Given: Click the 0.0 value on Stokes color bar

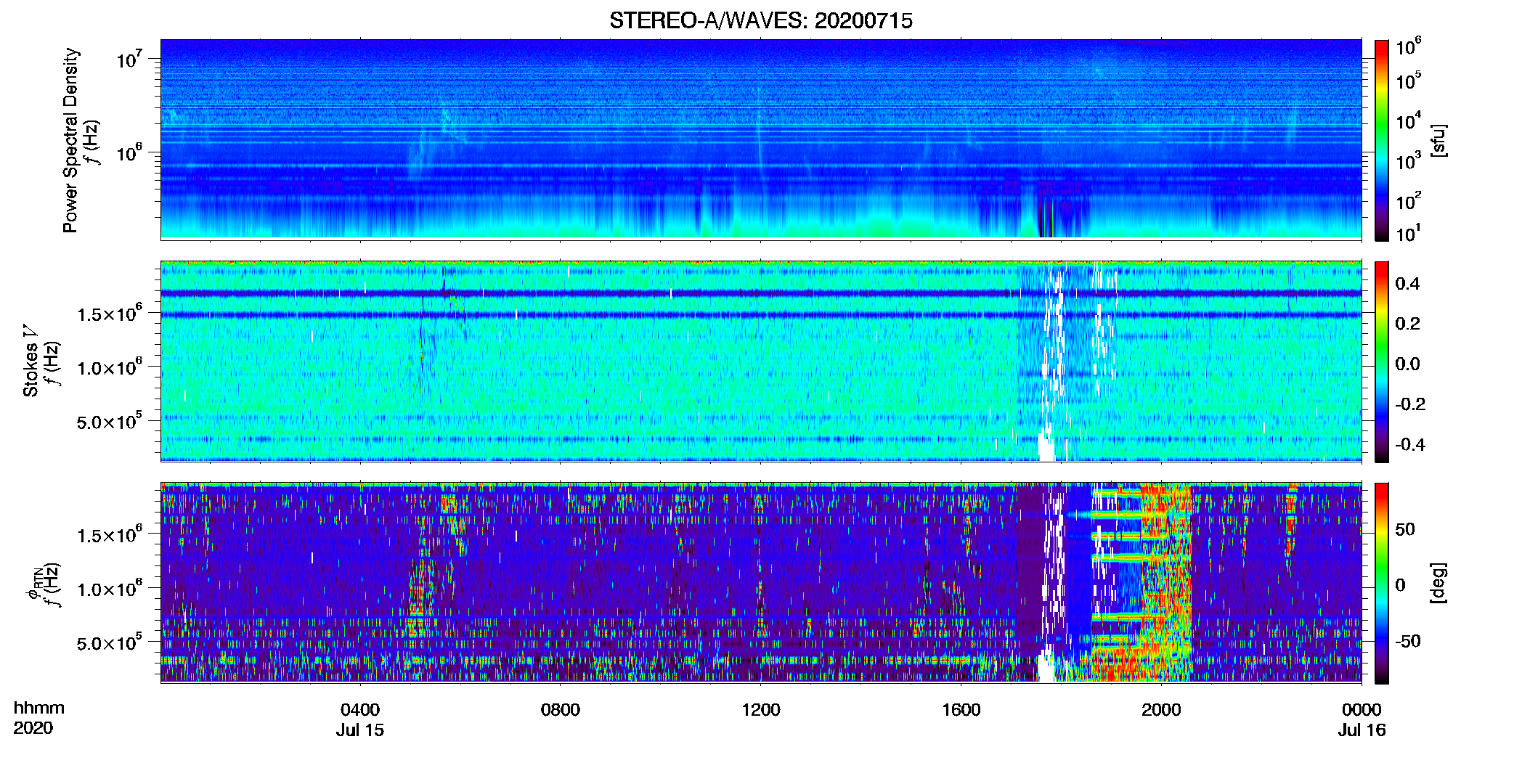Looking at the screenshot, I should coord(1407,364).
